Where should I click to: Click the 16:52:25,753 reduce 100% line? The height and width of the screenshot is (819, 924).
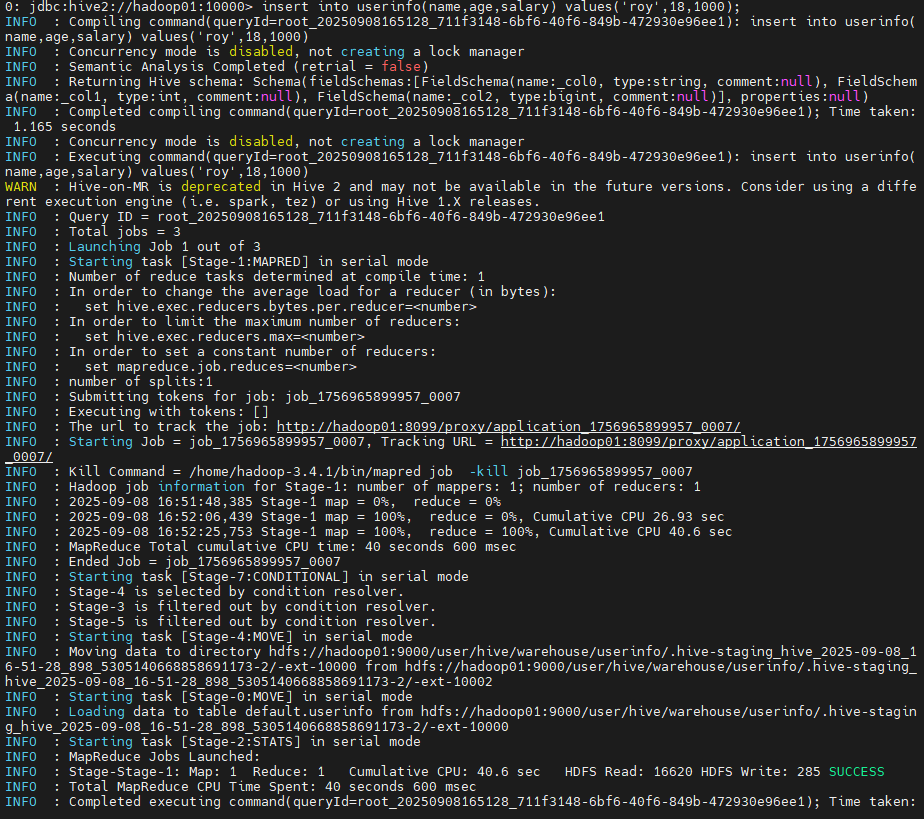click(401, 532)
